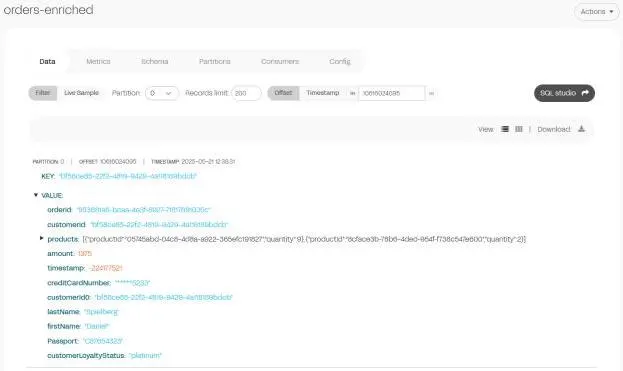Switch to Live Sample mode
Image resolution: width=623 pixels, height=371 pixels.
(x=81, y=93)
